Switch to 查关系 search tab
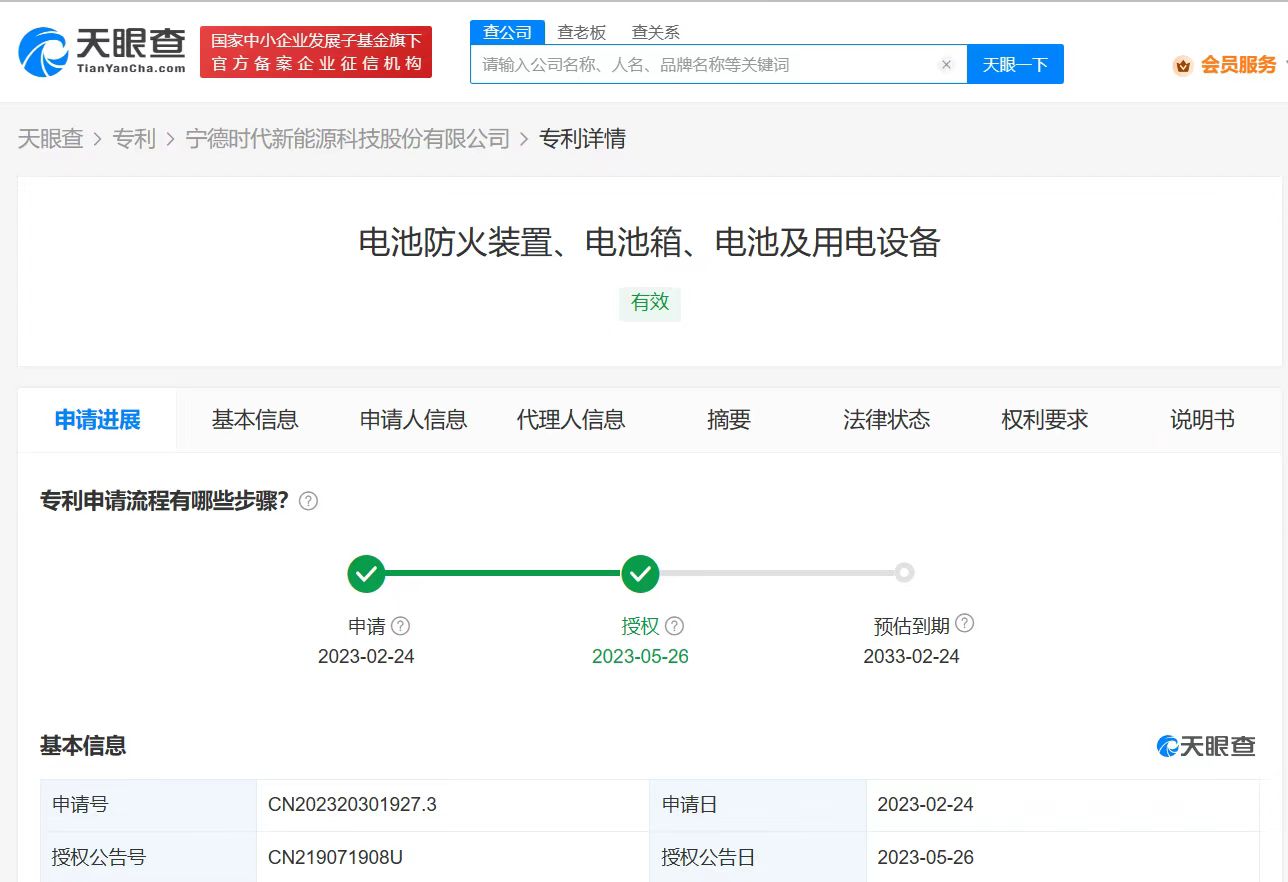Screen dimensions: 1288x882 [x=655, y=32]
